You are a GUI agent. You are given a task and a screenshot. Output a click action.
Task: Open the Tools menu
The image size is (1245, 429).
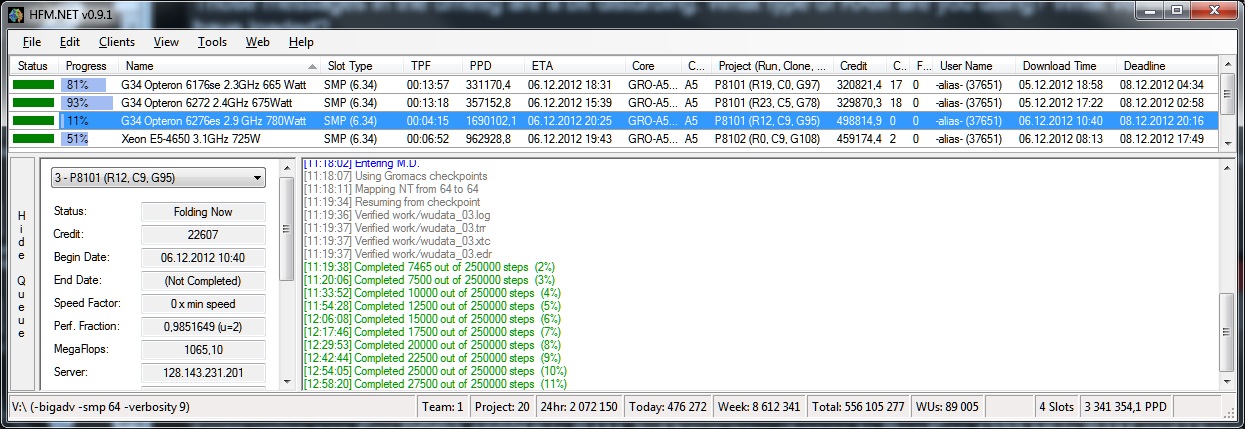tap(212, 42)
